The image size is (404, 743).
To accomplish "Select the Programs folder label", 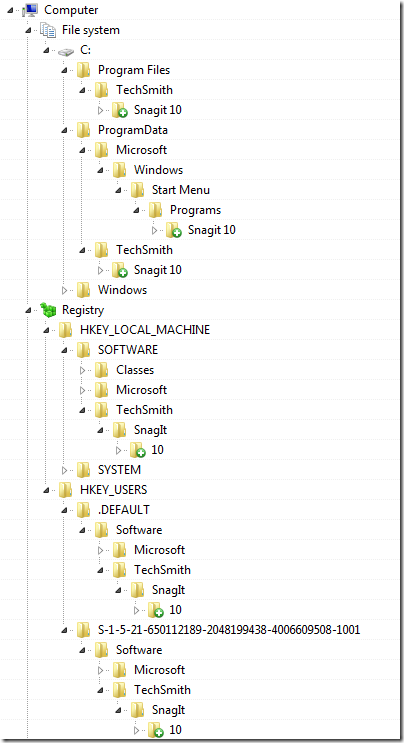I will (x=196, y=210).
